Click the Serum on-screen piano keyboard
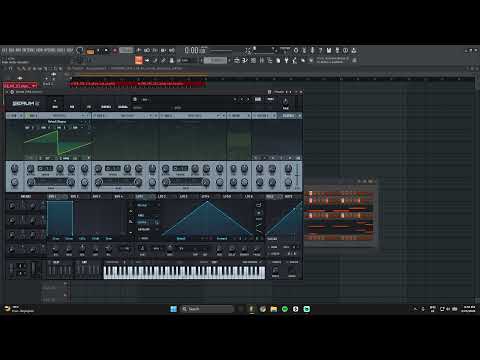 point(184,273)
